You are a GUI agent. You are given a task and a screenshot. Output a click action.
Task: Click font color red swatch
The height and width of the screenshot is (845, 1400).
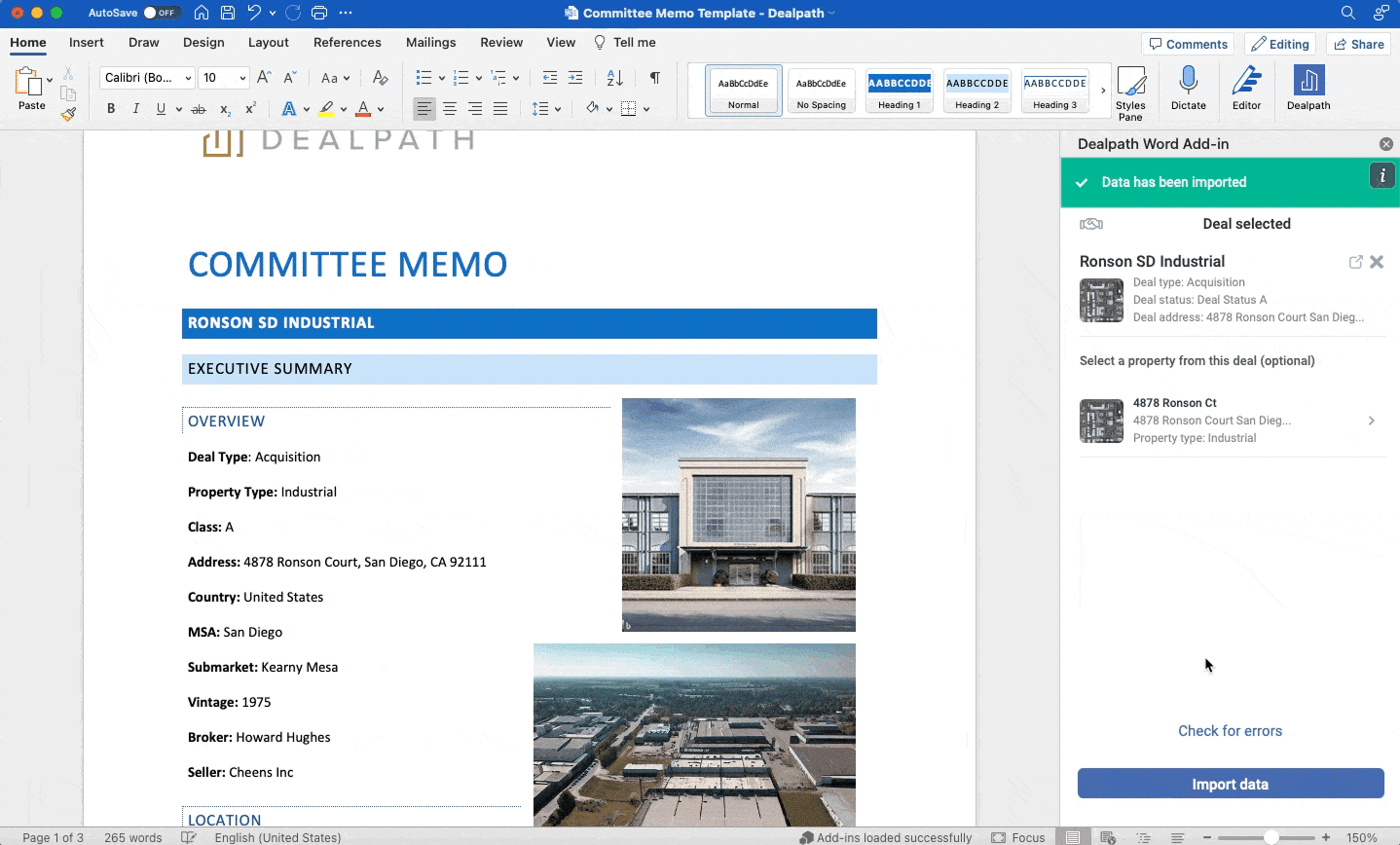(363, 109)
